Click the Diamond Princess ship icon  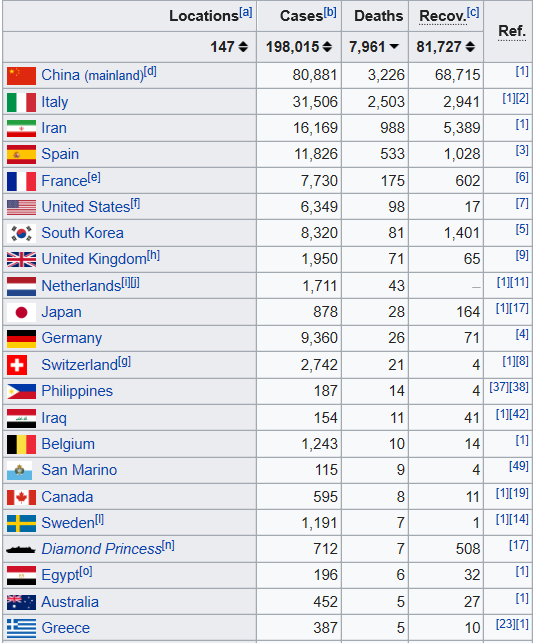21,550
